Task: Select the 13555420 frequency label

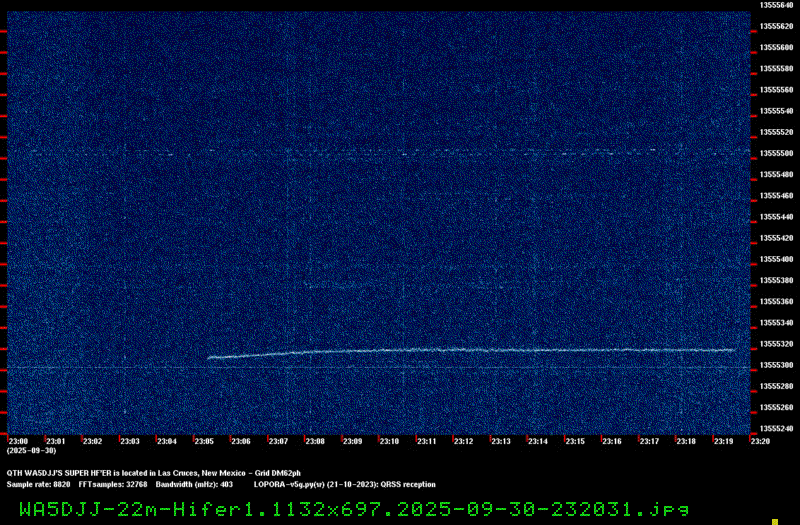Action: [777, 238]
